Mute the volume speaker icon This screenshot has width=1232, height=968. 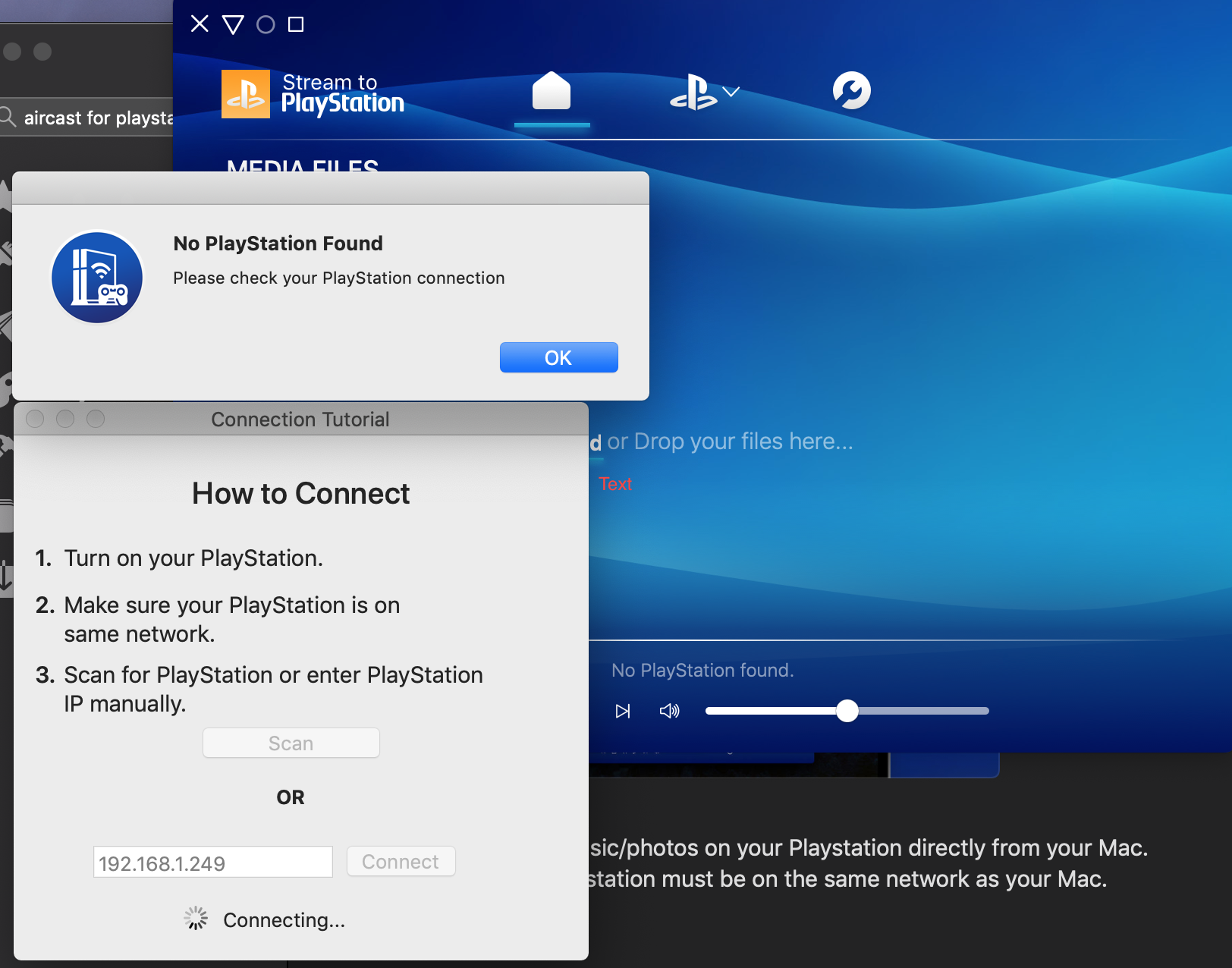coord(669,711)
